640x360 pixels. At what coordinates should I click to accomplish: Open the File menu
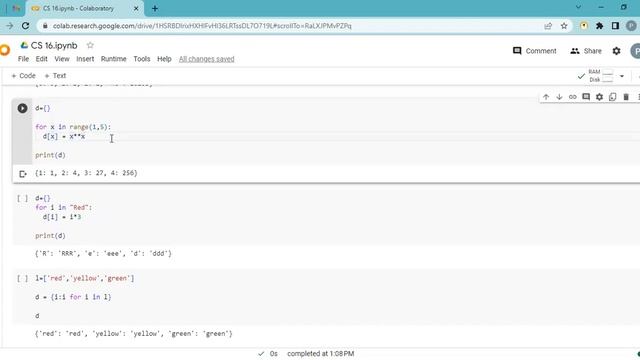(x=23, y=59)
